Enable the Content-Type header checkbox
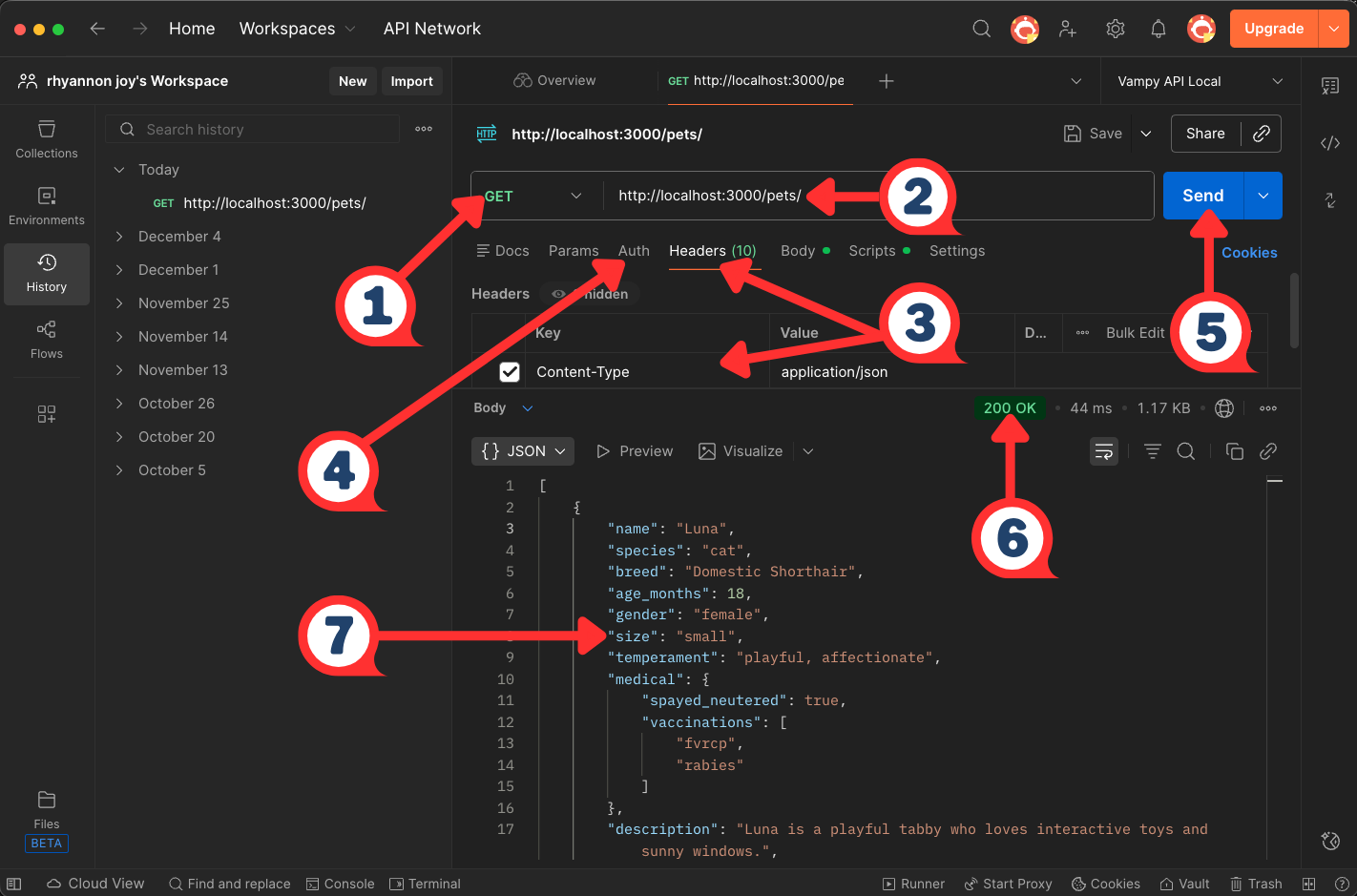1357x896 pixels. (510, 371)
